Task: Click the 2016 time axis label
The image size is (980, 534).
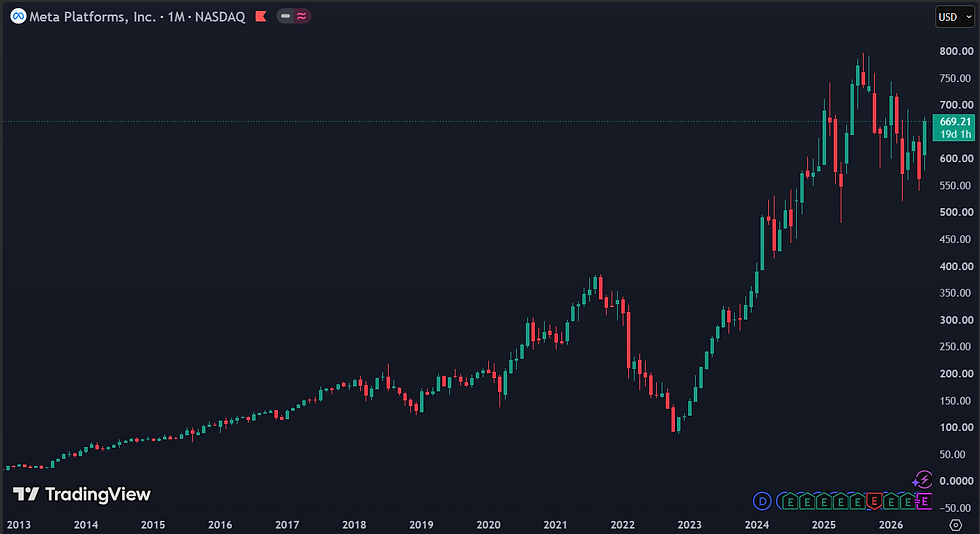Action: (220, 525)
